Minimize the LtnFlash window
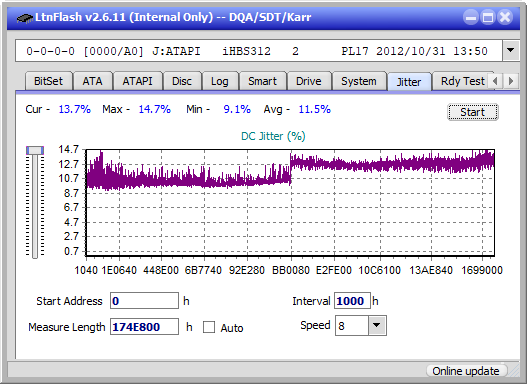This screenshot has height=384, width=527. coord(471,17)
